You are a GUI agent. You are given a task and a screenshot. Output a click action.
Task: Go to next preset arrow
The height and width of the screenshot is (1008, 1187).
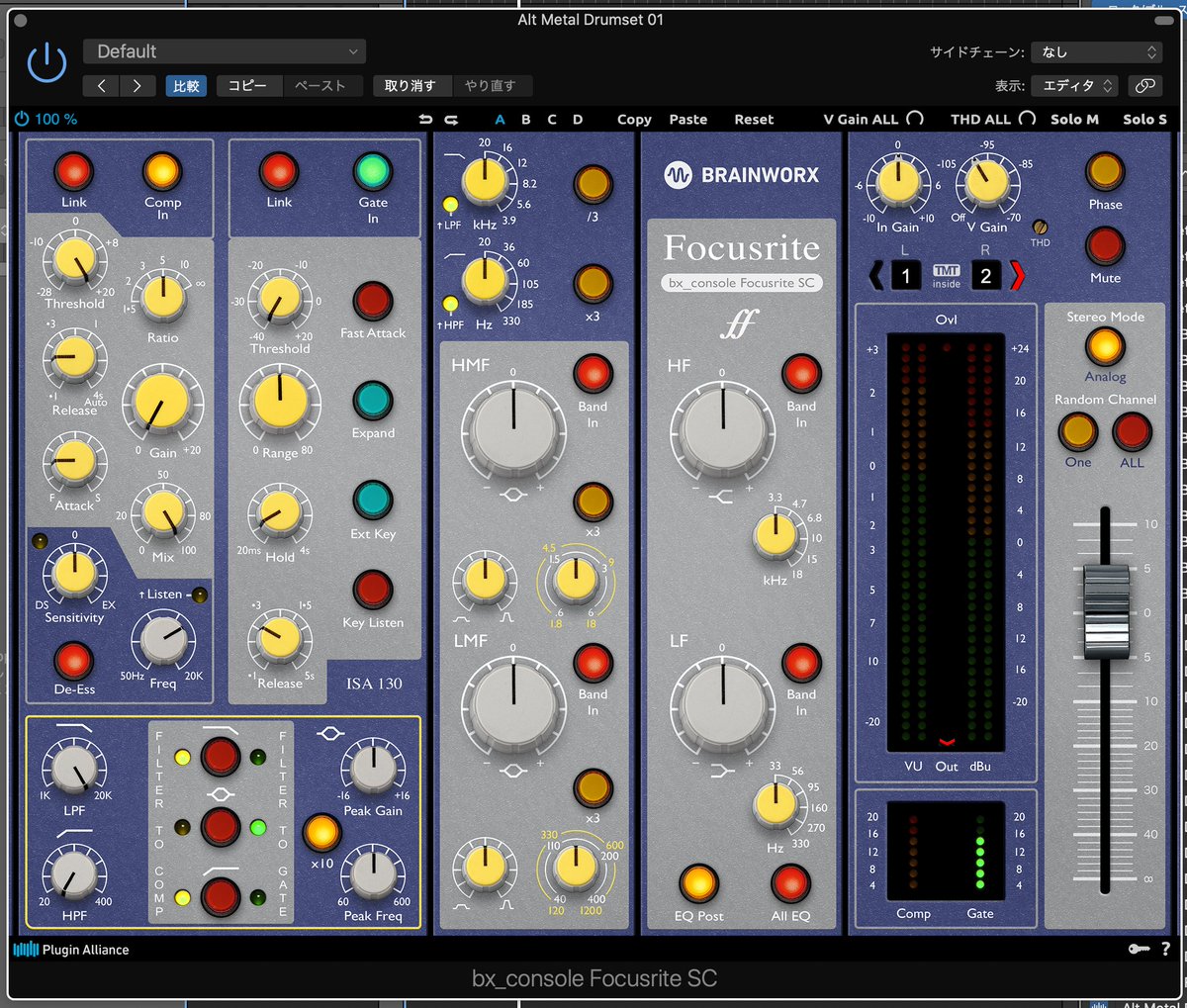coord(137,86)
